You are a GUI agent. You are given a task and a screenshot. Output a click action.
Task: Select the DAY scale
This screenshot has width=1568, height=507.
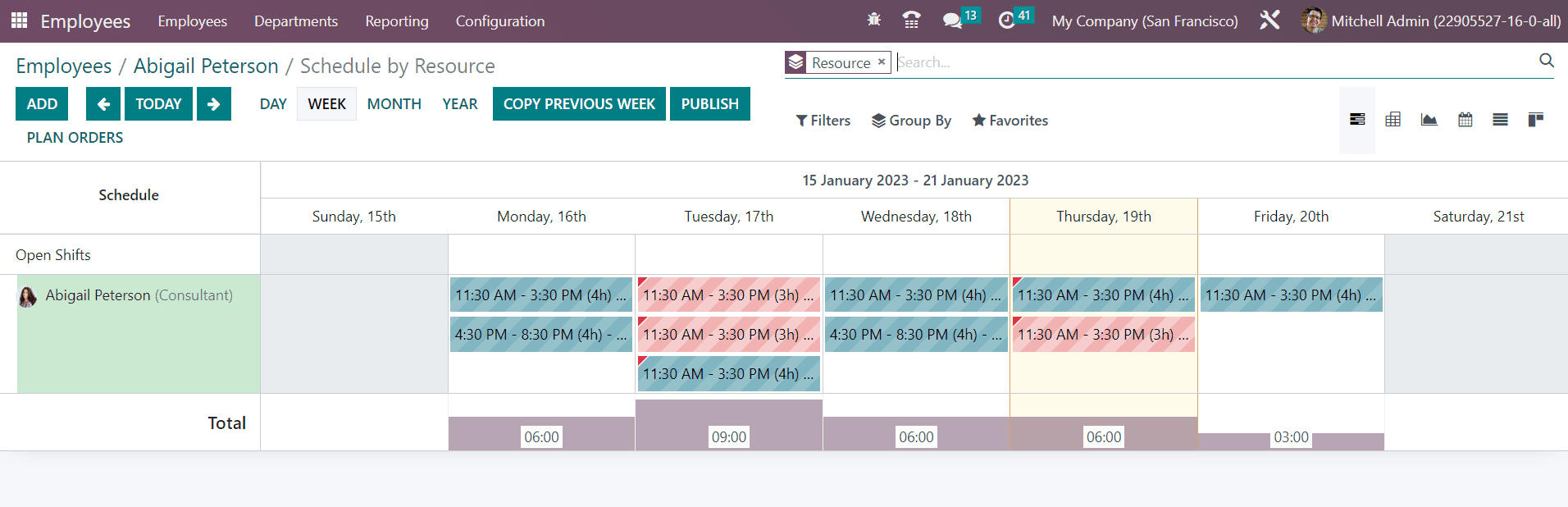(273, 104)
